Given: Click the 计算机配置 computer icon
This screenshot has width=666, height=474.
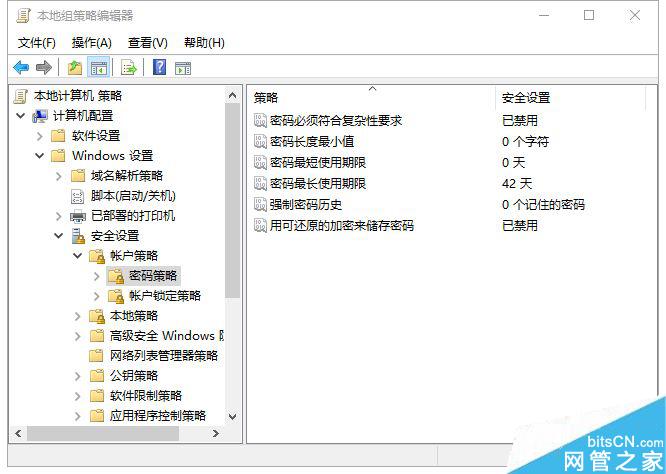Looking at the screenshot, I should pyautogui.click(x=40, y=116).
